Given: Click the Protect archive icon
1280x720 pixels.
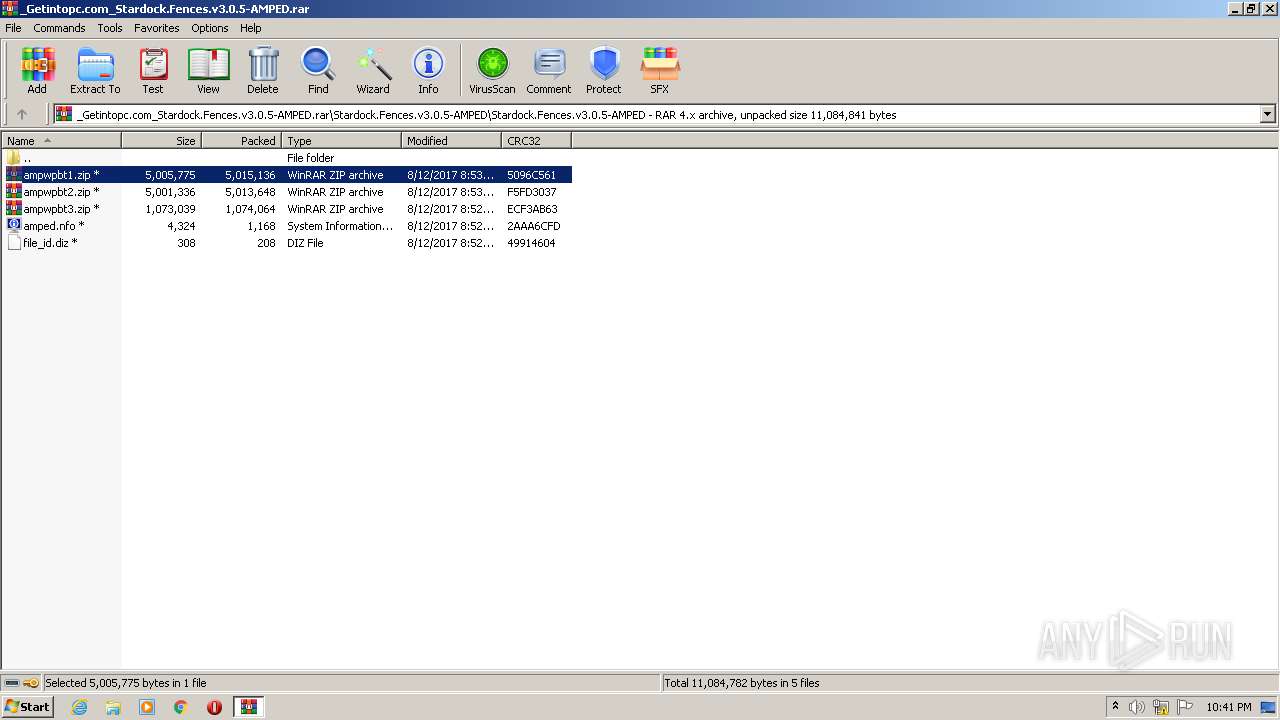Looking at the screenshot, I should point(604,70).
